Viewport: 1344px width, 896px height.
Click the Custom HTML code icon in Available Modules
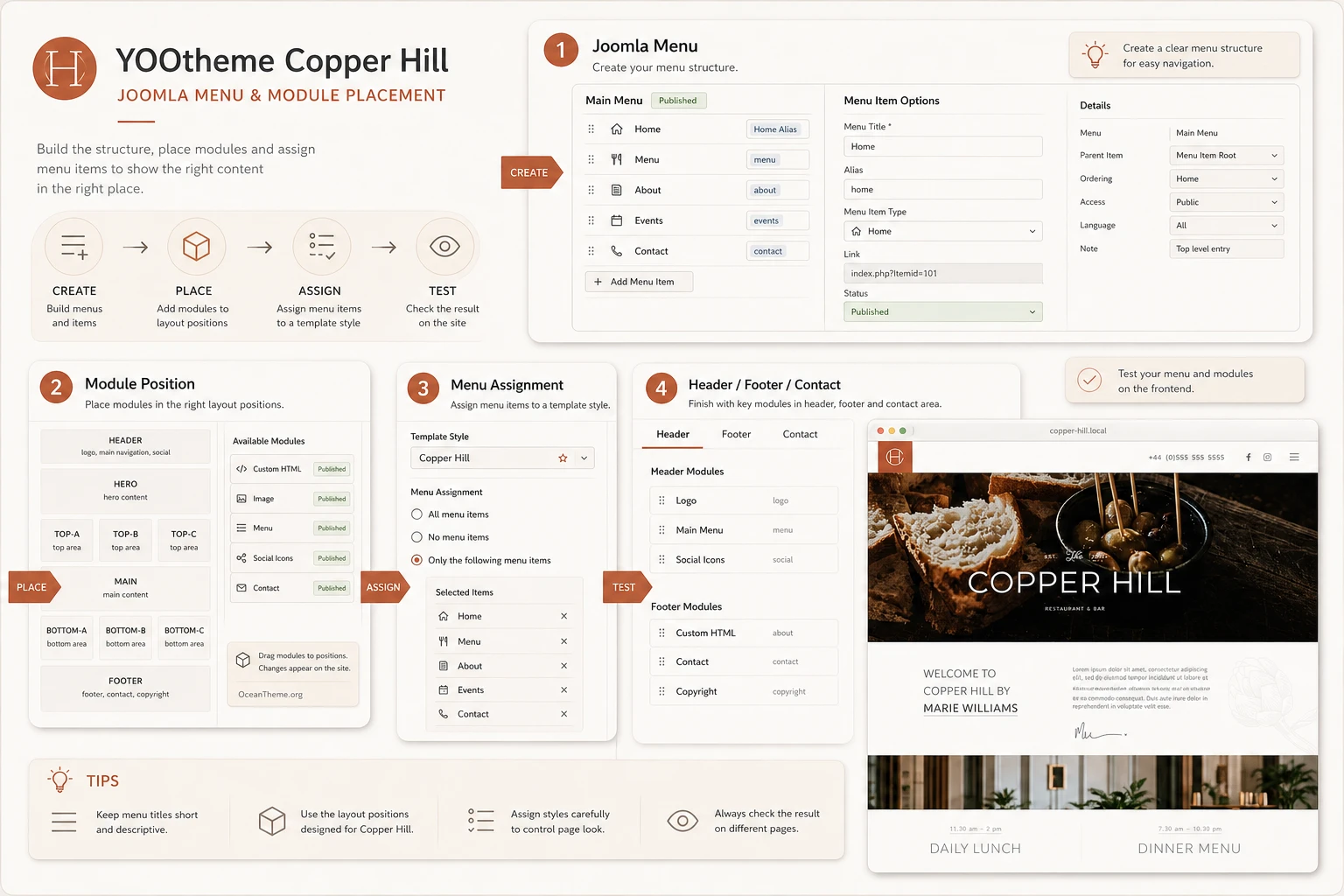coord(241,469)
